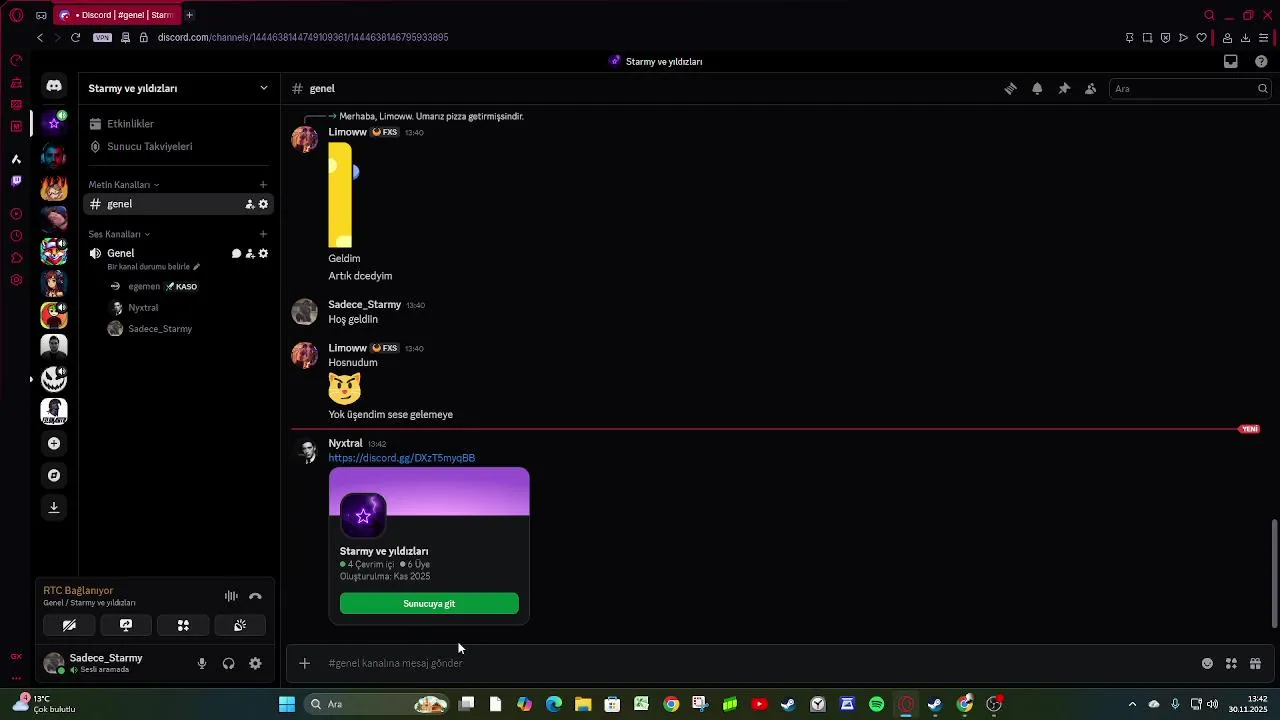Disconnect from voice call icon
This screenshot has width=1280, height=720.
(255, 596)
